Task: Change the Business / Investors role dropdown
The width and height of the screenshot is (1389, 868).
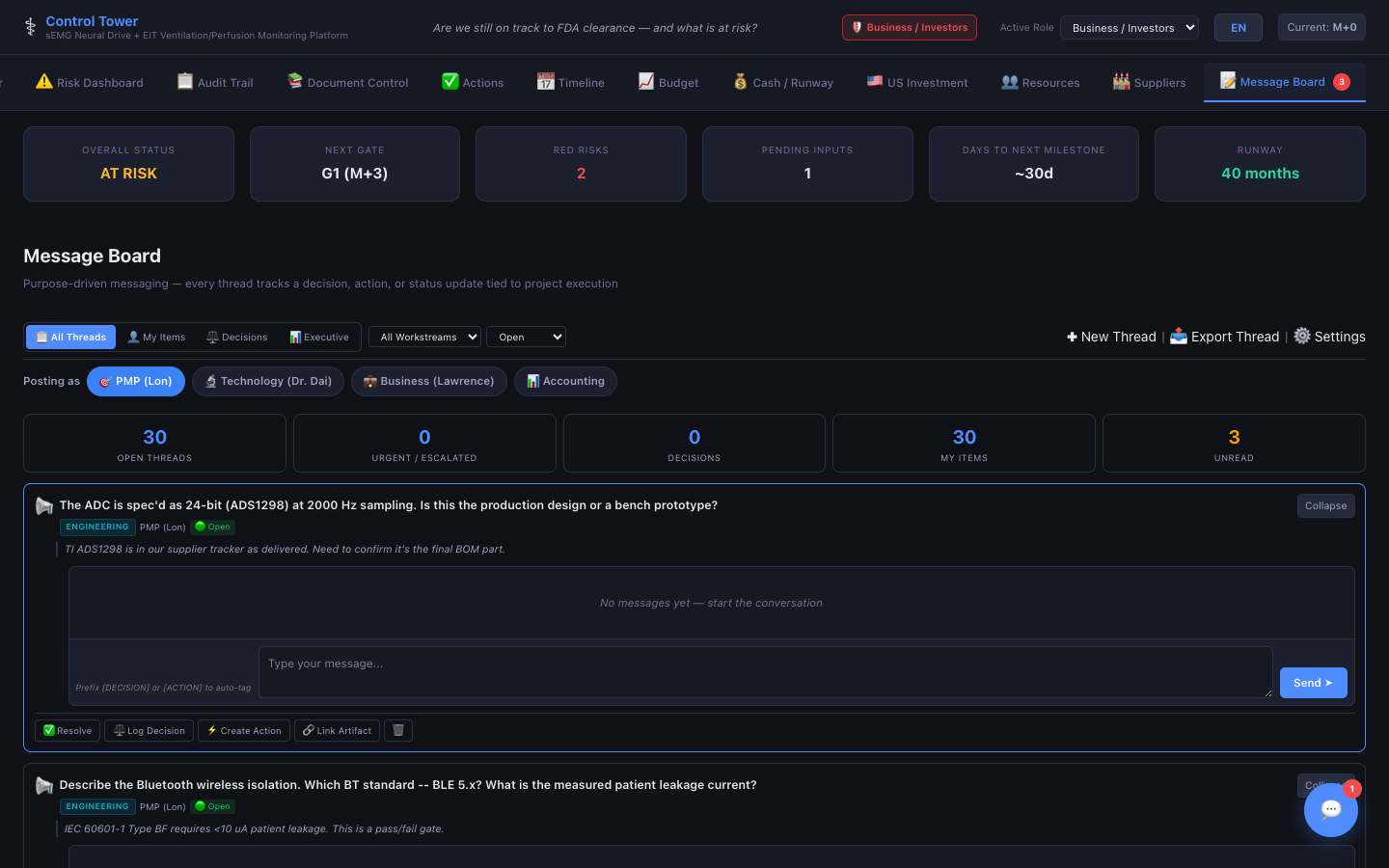Action: click(1130, 27)
